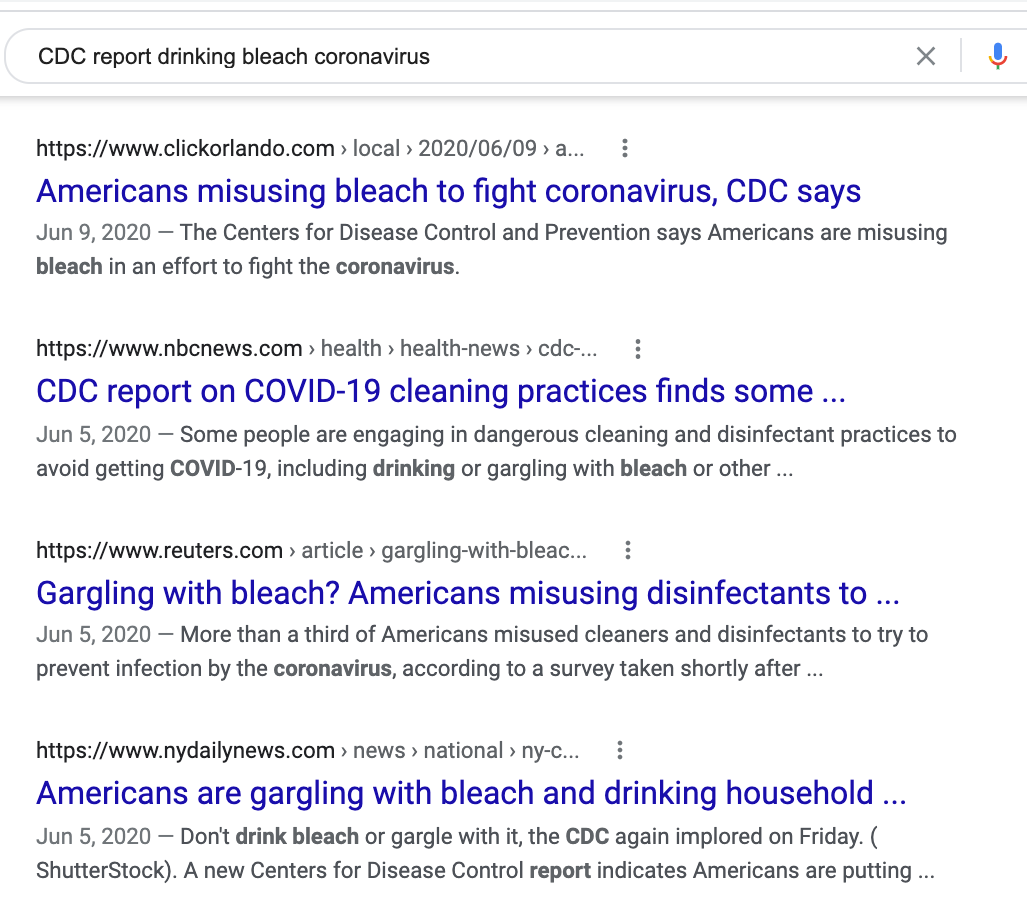This screenshot has height=916, width=1027.
Task: Start voice search with the microphone icon
Action: click(997, 56)
